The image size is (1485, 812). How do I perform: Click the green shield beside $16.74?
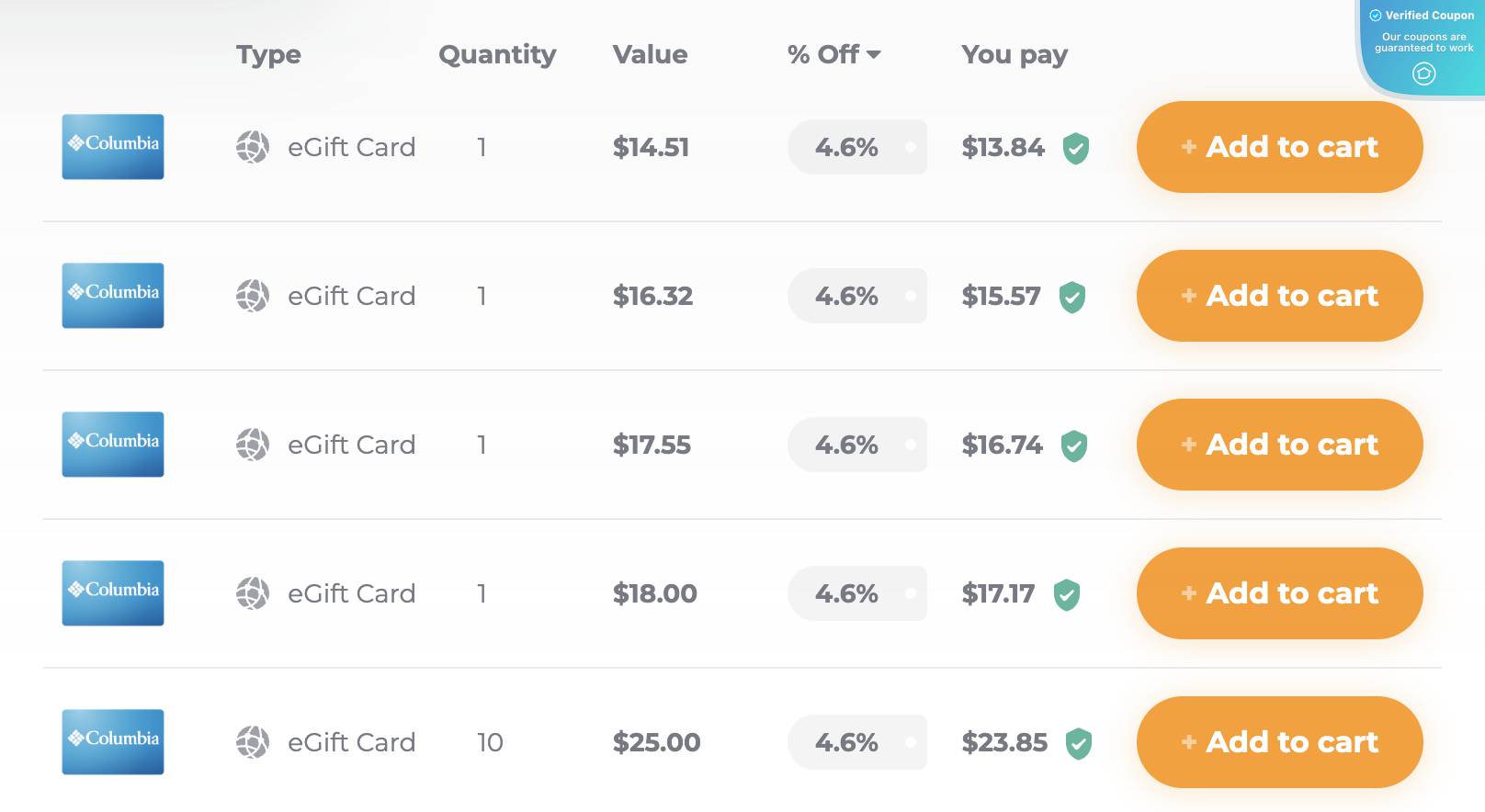[x=1072, y=445]
